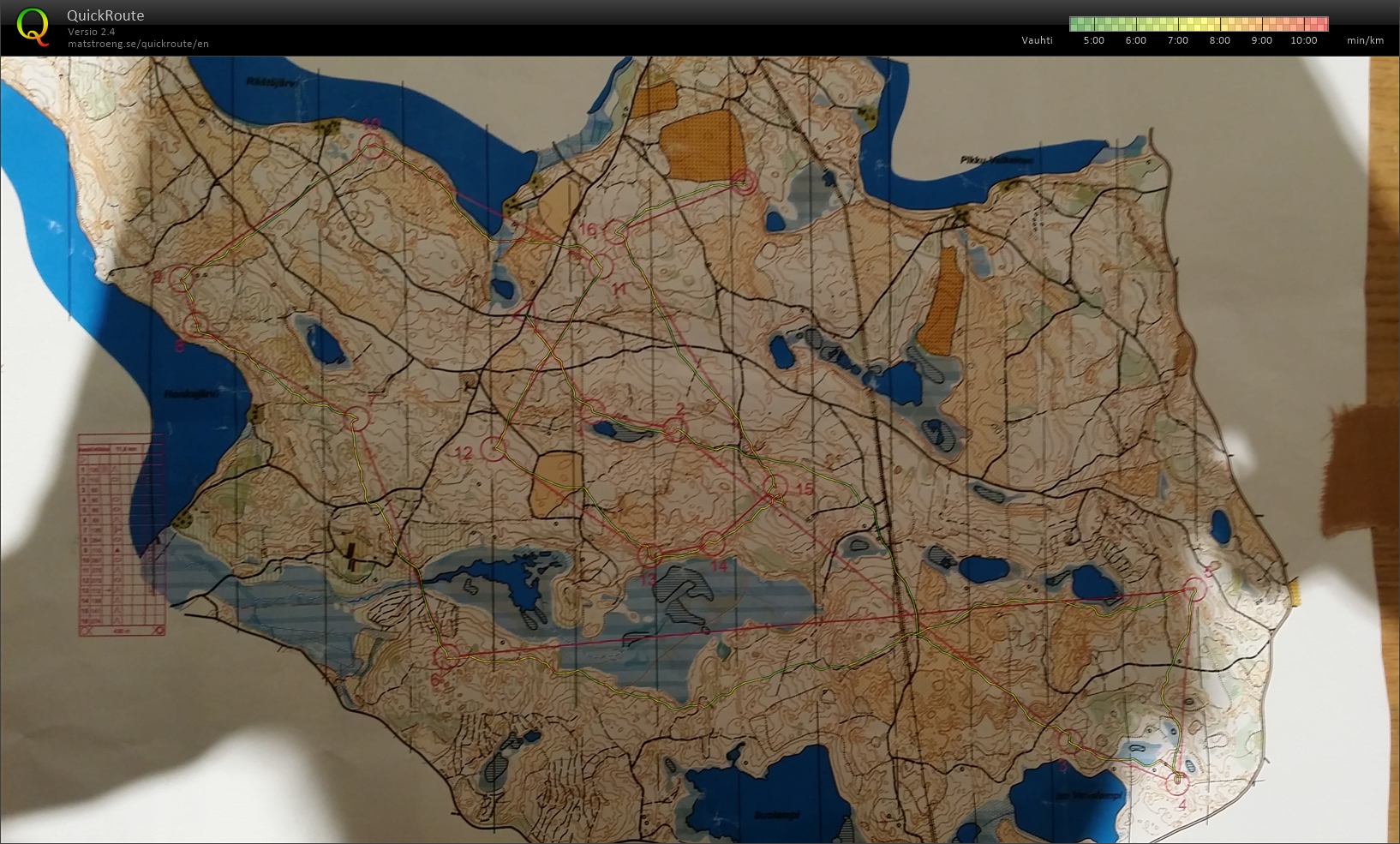Click the 'min/km' unit label

1365,40
